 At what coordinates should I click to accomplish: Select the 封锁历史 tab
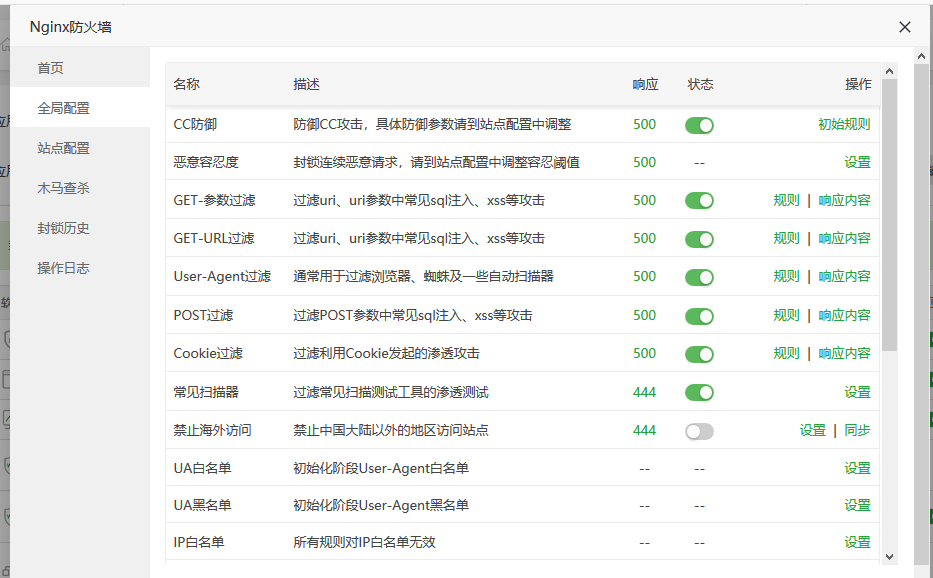64,228
